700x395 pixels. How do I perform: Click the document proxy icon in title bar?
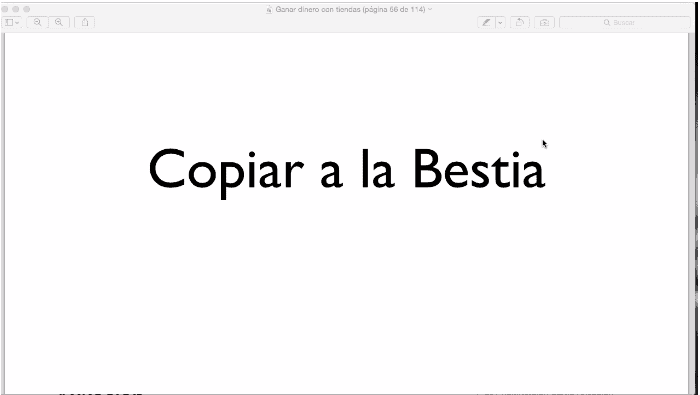(x=269, y=9)
